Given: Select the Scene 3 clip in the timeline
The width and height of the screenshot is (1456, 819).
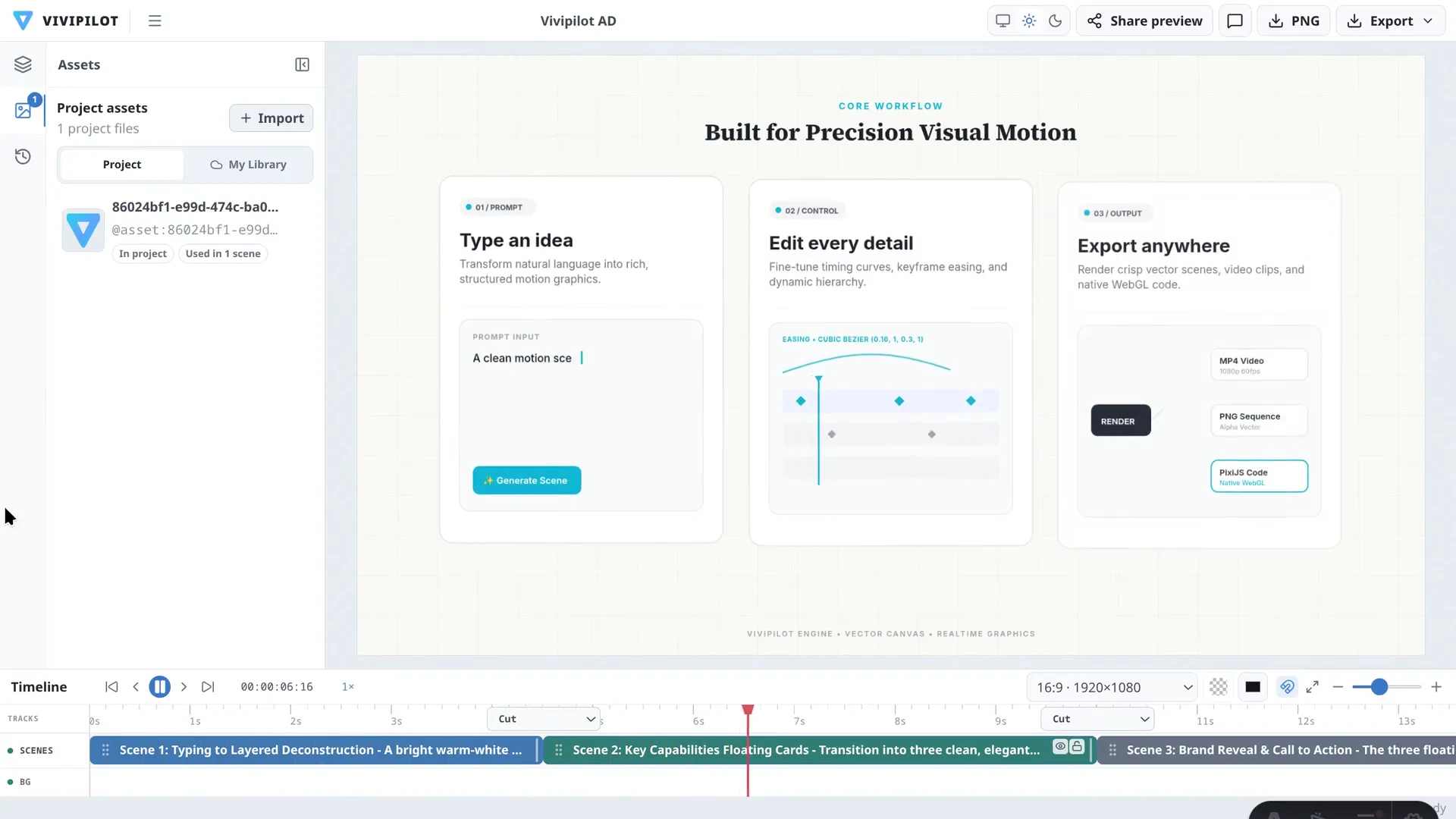Looking at the screenshot, I should click(1276, 750).
